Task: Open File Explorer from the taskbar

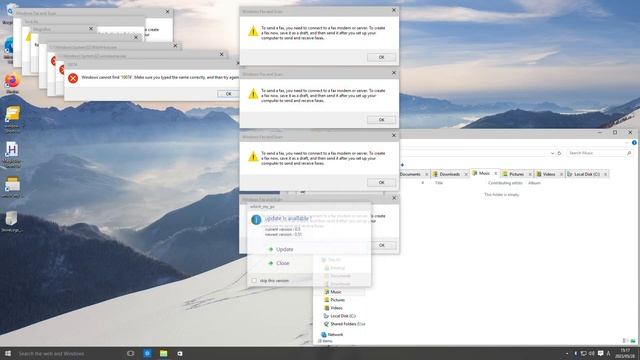Action: 164,353
